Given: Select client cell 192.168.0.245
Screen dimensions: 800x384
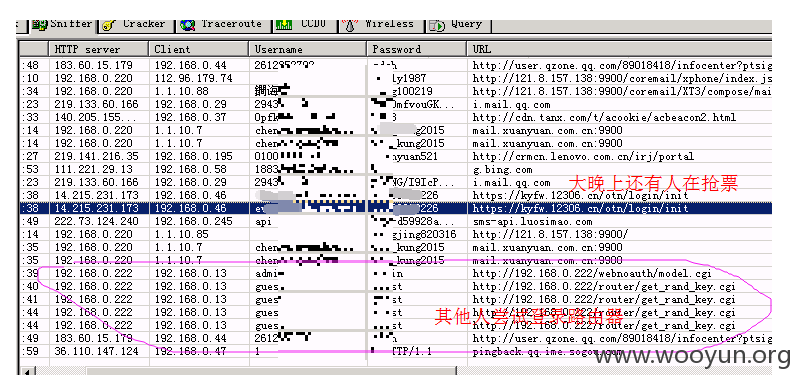Looking at the screenshot, I should (x=193, y=222).
